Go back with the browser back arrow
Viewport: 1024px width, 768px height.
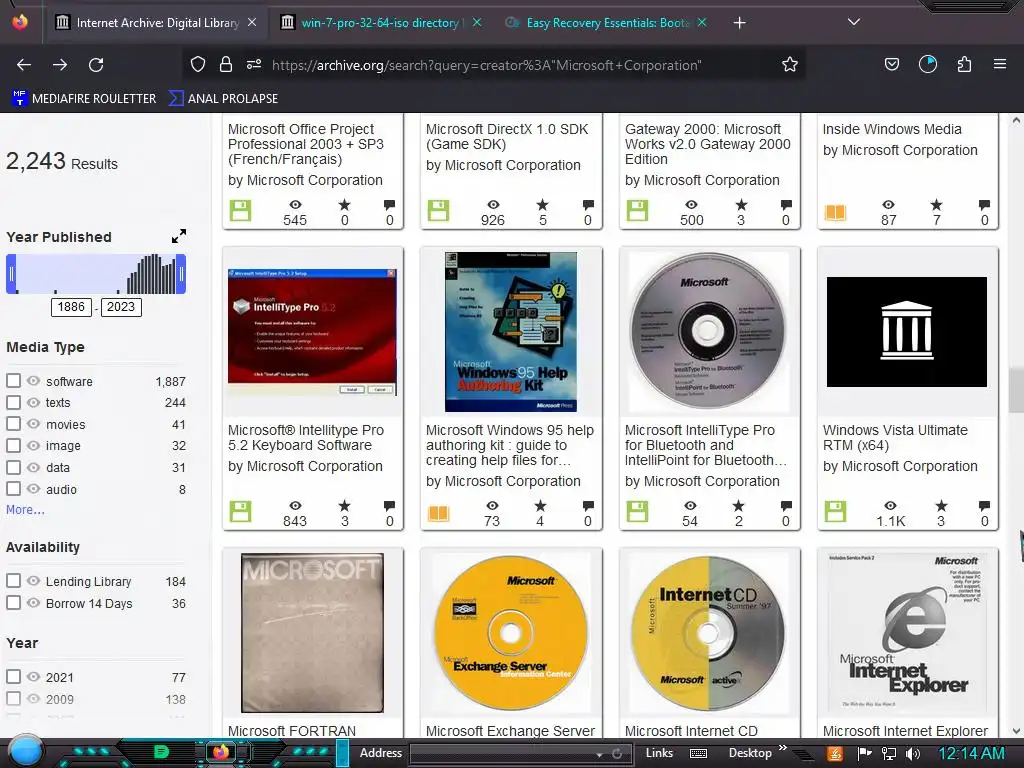click(x=24, y=65)
